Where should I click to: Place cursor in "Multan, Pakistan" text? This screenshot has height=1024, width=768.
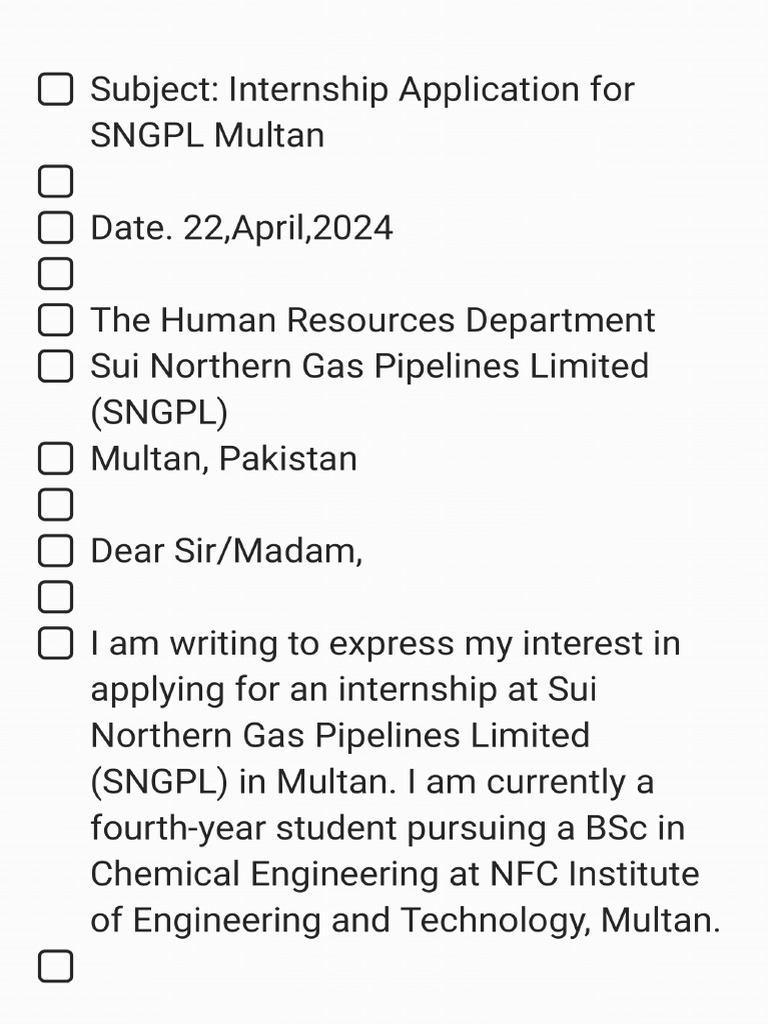(x=223, y=459)
